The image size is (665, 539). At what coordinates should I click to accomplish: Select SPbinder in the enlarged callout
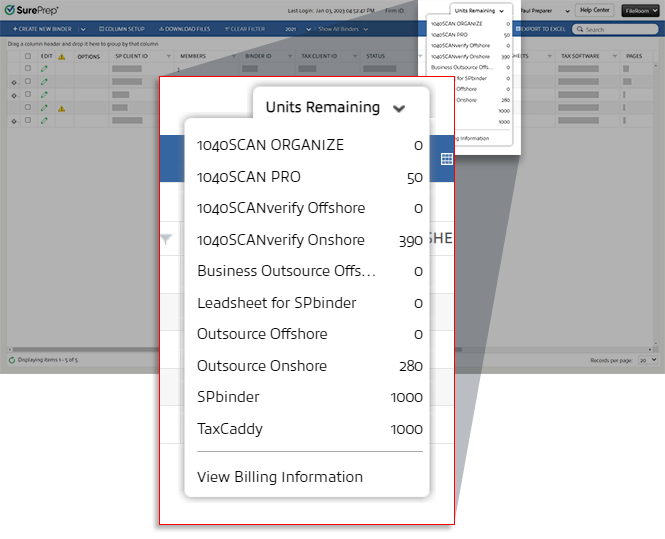[310, 397]
